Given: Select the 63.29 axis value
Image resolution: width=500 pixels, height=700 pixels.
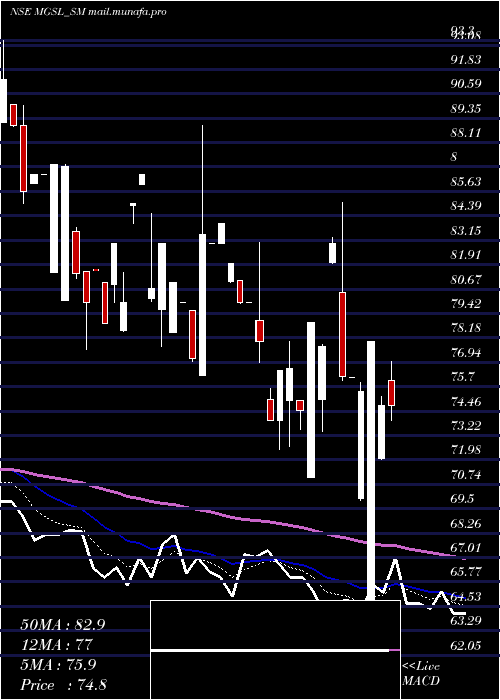Looking at the screenshot, I should click(466, 621).
